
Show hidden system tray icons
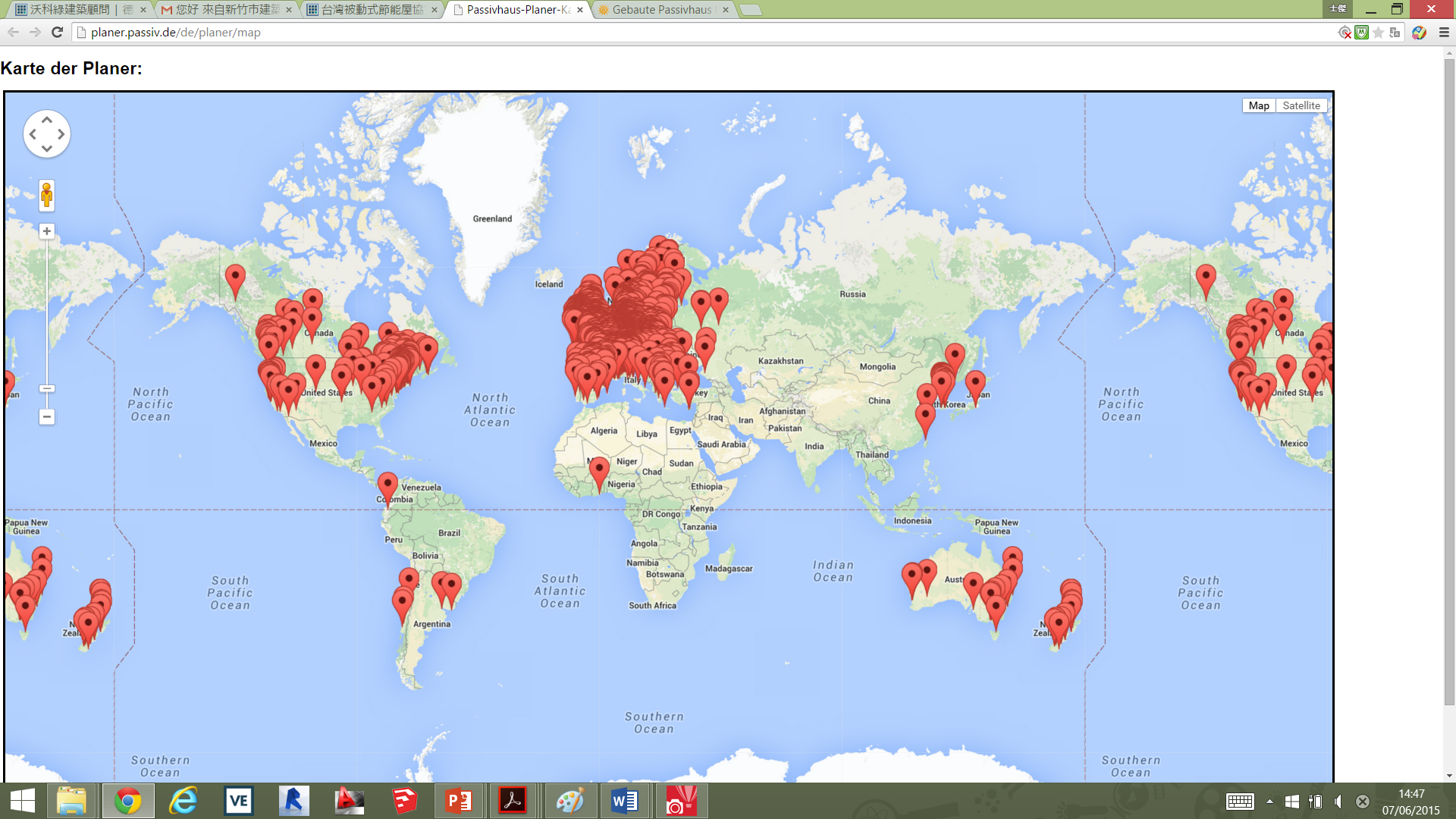[x=1269, y=802]
